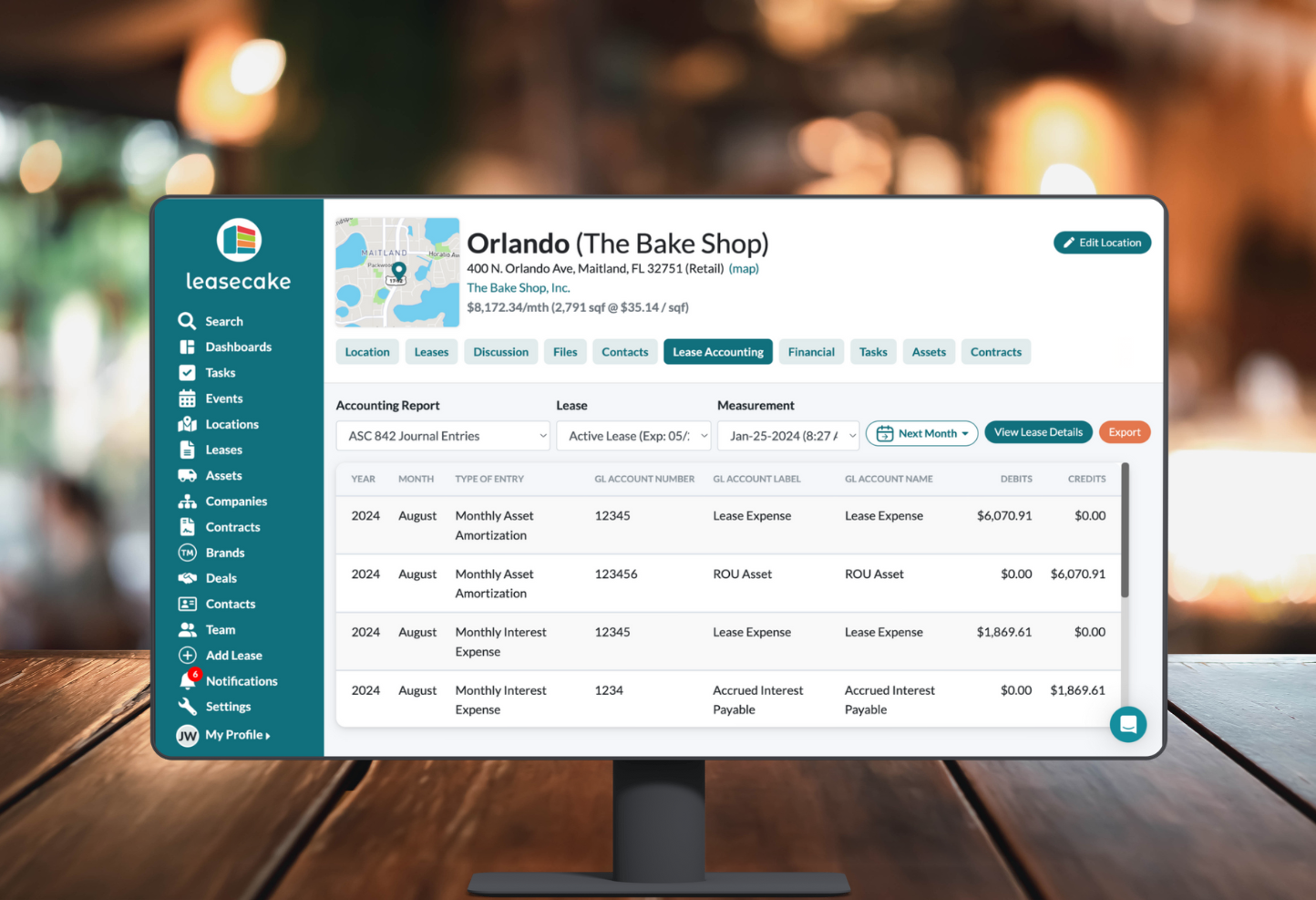Viewport: 1316px width, 900px height.
Task: Open the Measurement date dropdown
Action: (788, 436)
